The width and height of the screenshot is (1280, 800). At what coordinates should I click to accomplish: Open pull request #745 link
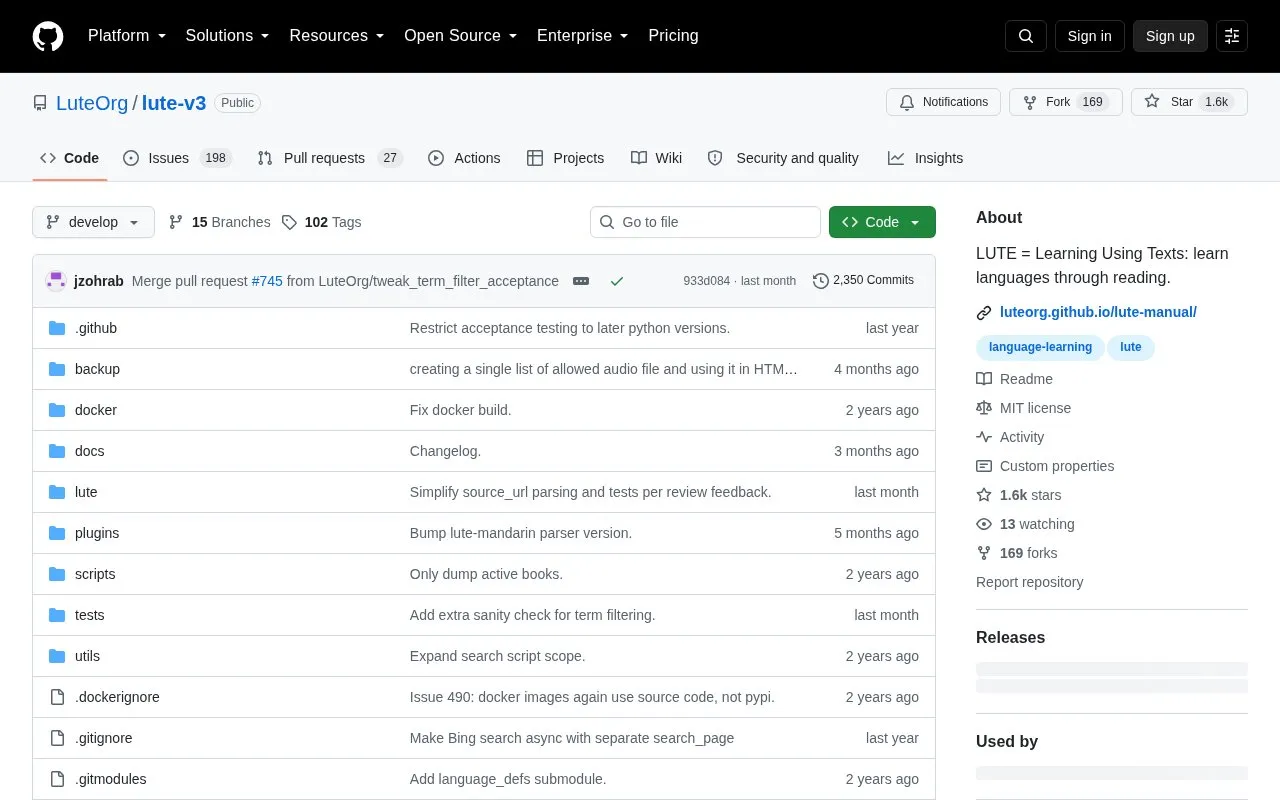(267, 281)
